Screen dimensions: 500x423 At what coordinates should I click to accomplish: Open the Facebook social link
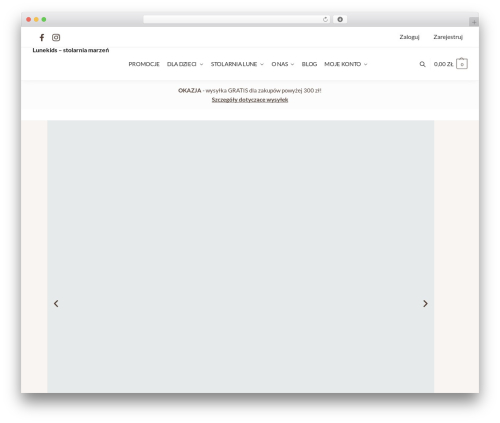[42, 37]
